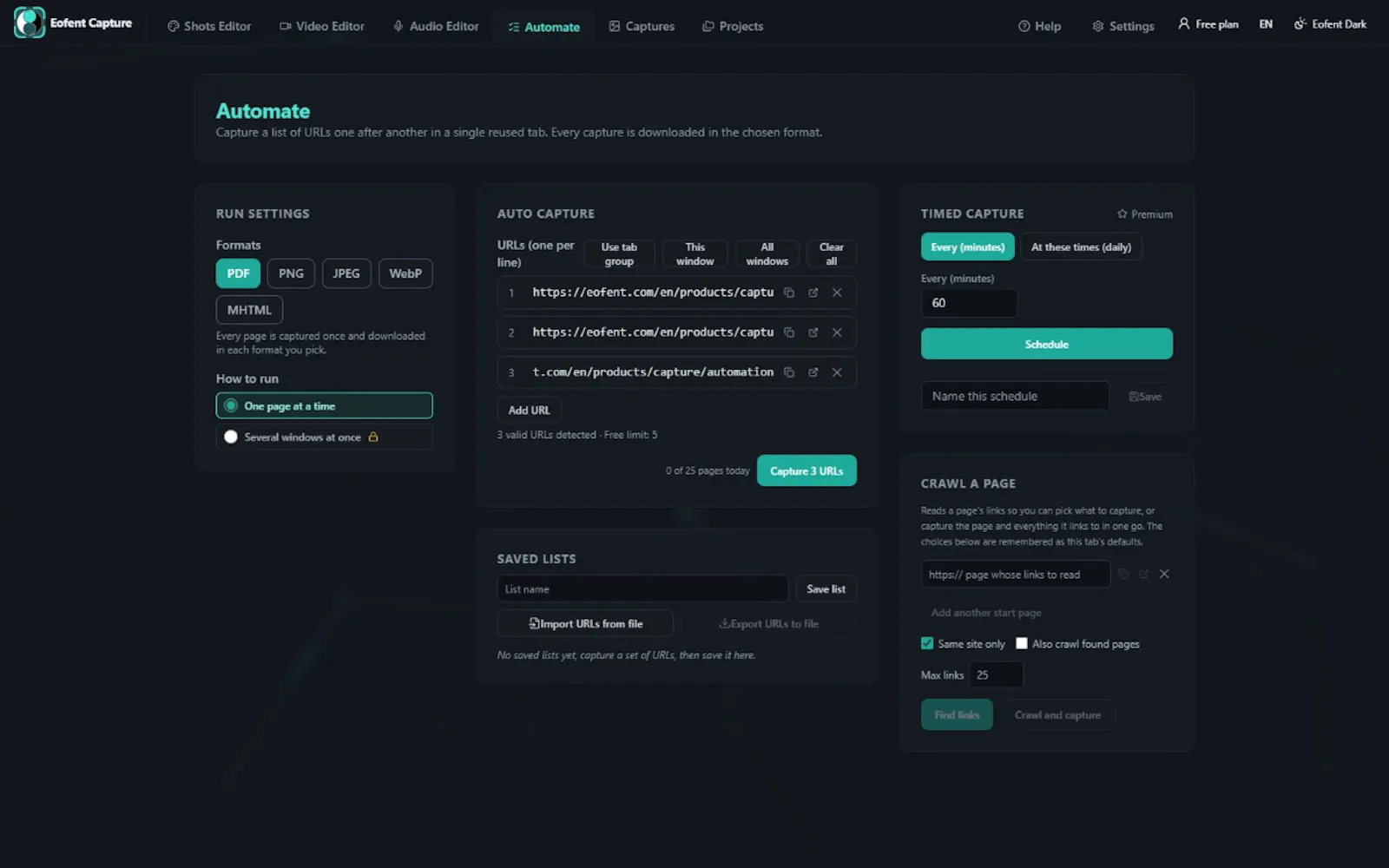Select the MHTML format
This screenshot has height=868, width=1389.
tap(249, 310)
